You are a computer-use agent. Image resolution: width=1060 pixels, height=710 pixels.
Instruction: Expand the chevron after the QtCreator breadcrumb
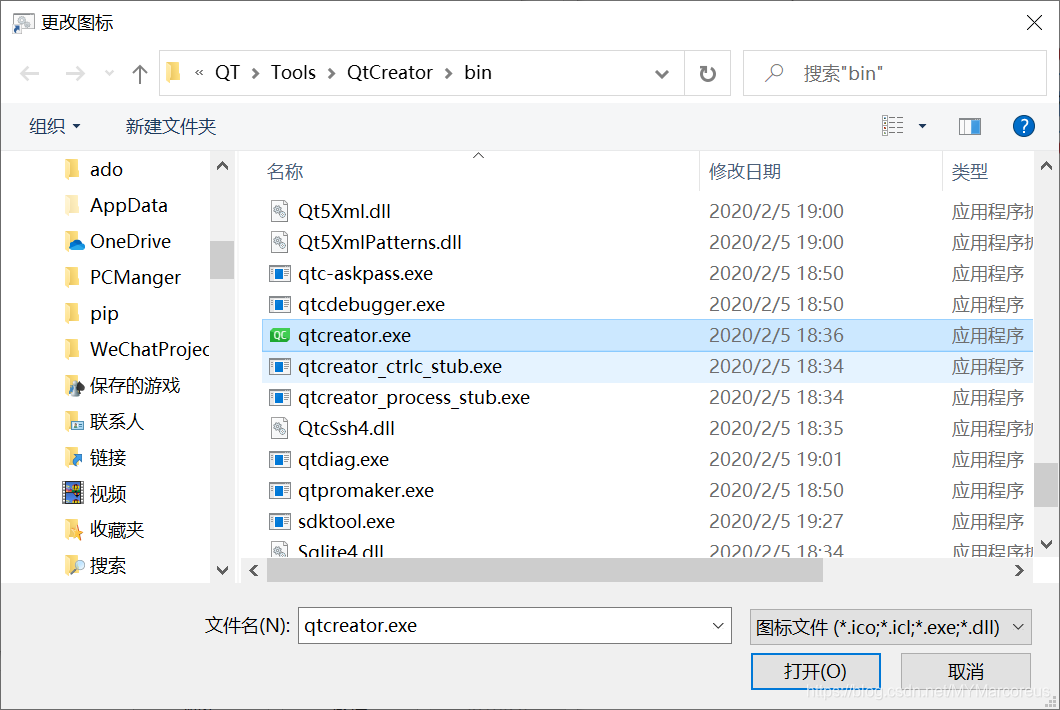(x=448, y=73)
